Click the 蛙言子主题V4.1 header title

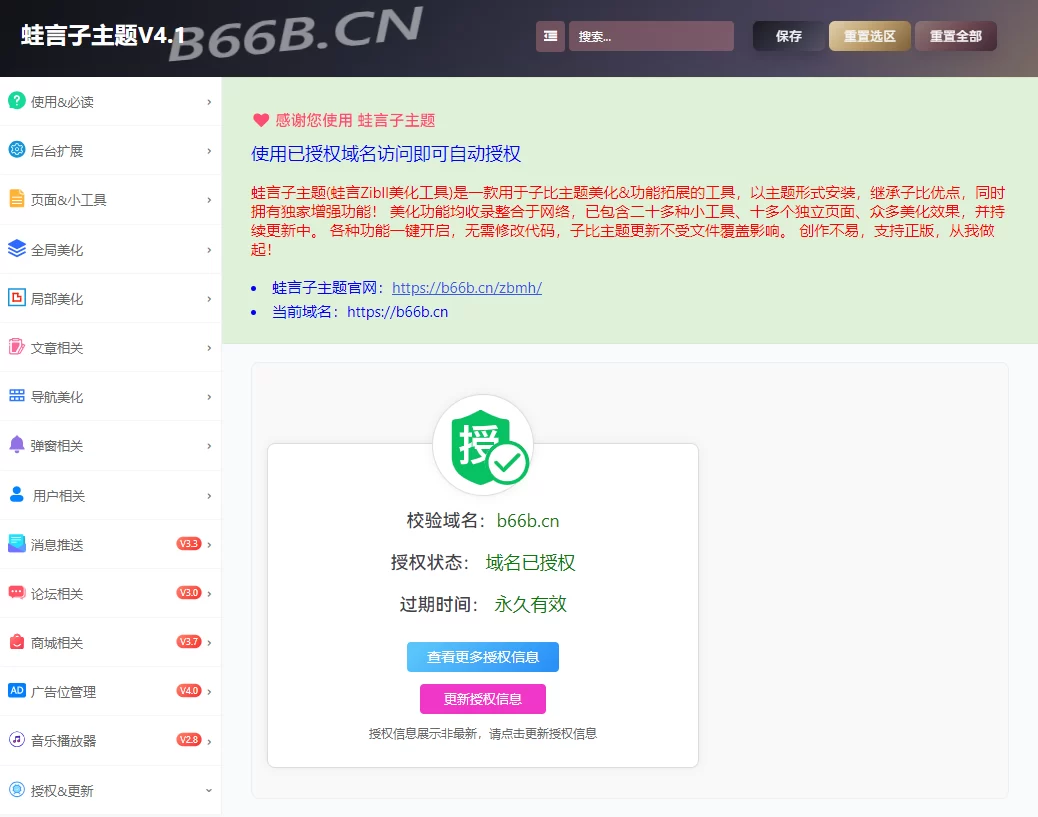tap(103, 36)
